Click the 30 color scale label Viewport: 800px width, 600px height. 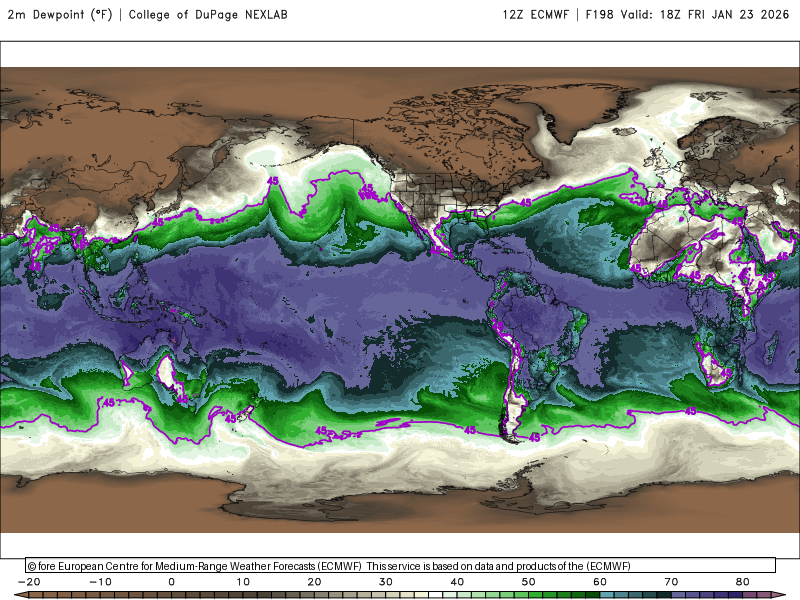pyautogui.click(x=386, y=582)
